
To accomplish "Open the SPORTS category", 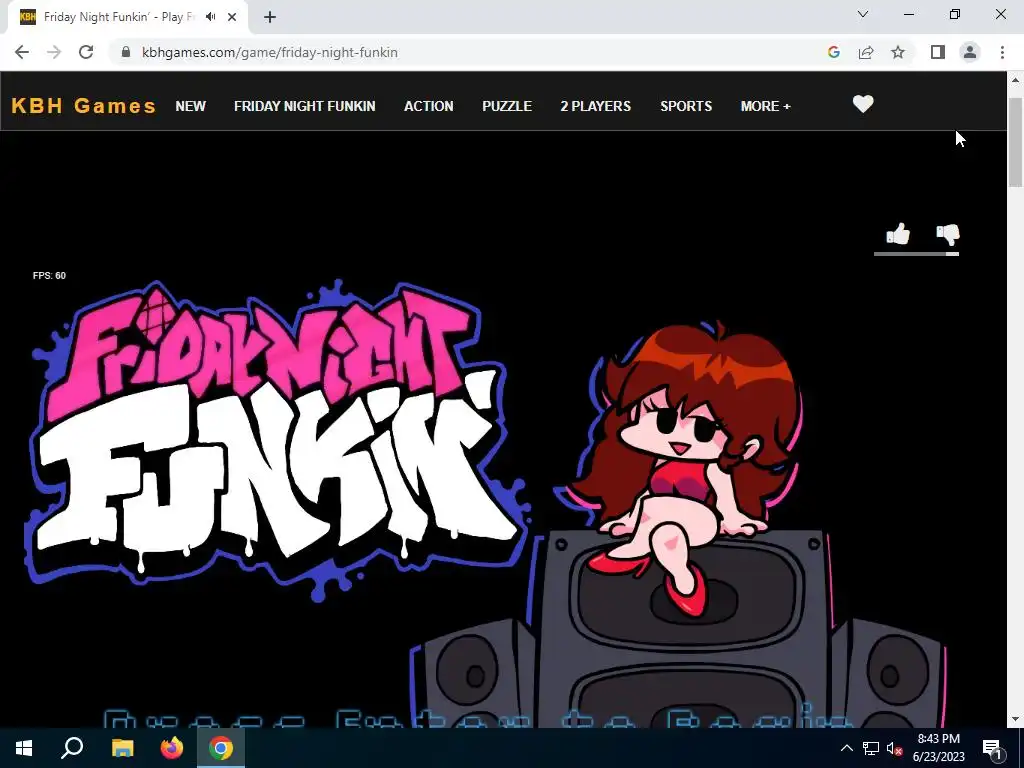I will pos(686,106).
